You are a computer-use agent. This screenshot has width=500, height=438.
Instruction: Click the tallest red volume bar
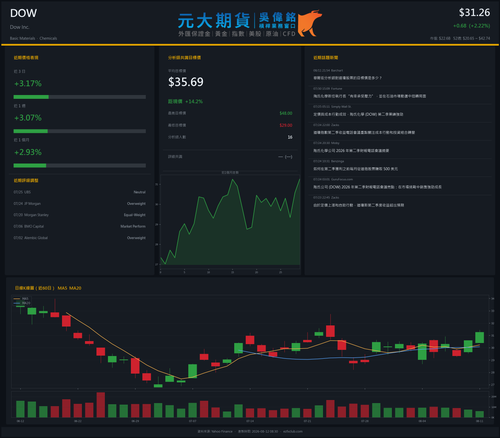pyautogui.click(x=101, y=405)
